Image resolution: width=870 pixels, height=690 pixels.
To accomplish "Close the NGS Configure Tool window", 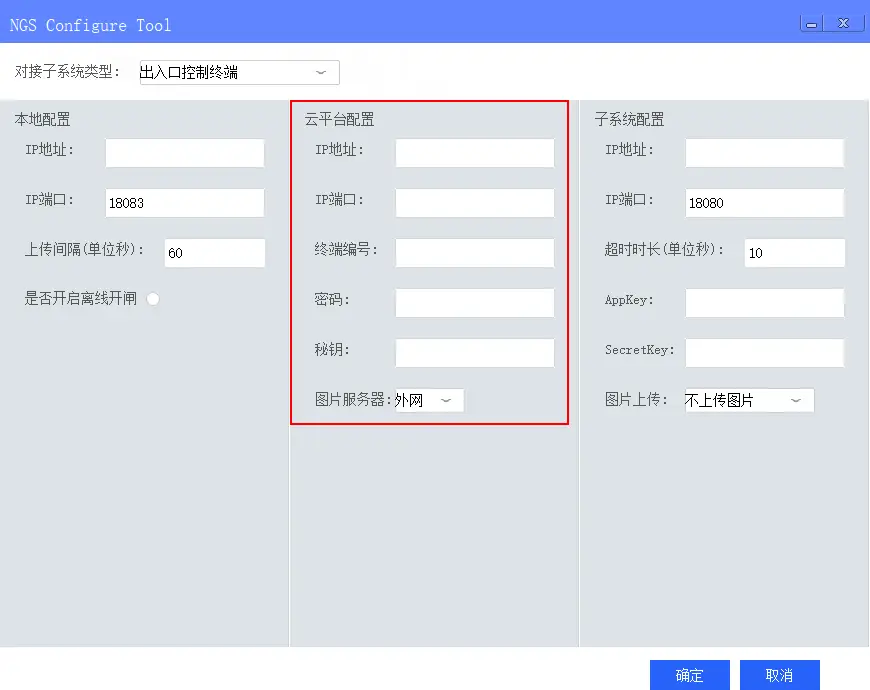I will click(845, 22).
